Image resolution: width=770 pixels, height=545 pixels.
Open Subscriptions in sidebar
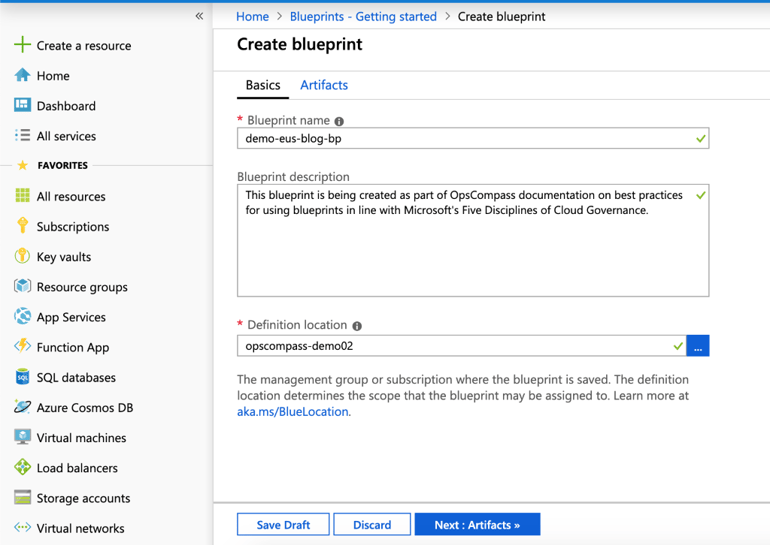[73, 227]
